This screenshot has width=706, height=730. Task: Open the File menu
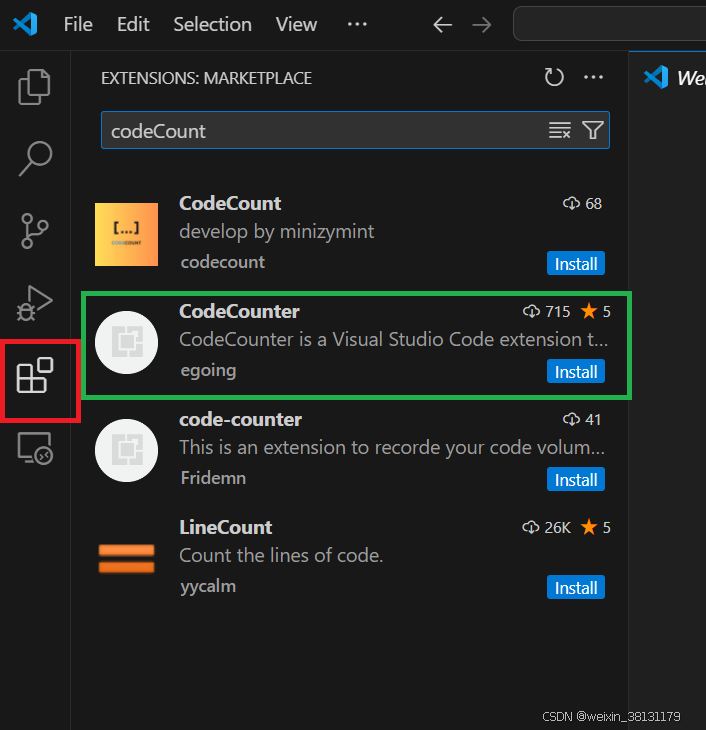(78, 24)
